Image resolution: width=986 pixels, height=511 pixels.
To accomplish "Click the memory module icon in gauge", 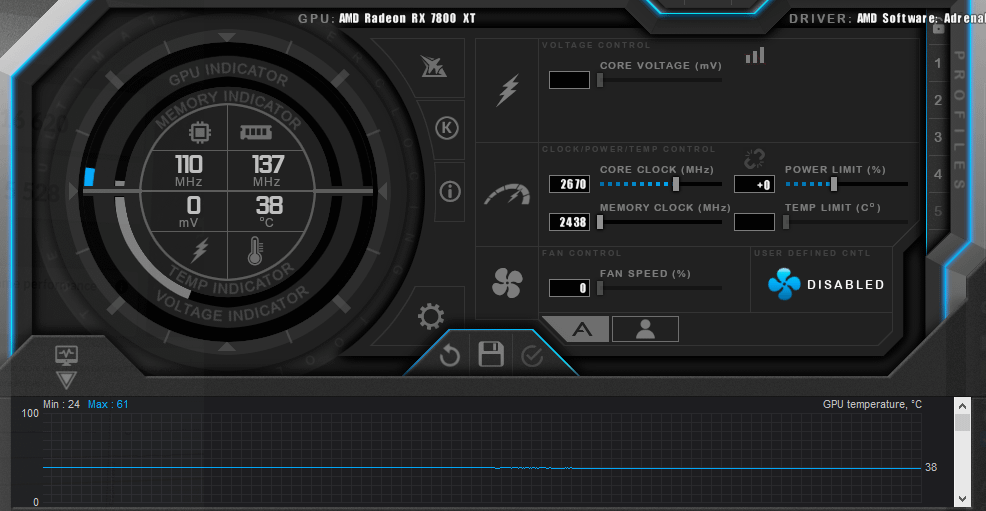I will click(x=256, y=132).
